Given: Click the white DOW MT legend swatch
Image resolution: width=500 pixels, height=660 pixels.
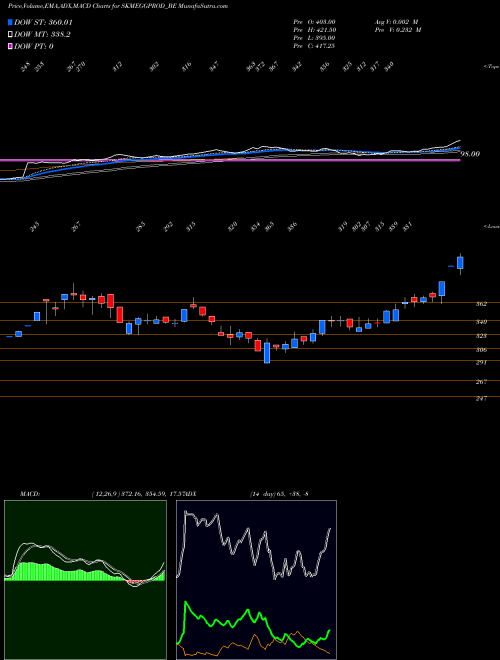Looking at the screenshot, I should point(11,35).
